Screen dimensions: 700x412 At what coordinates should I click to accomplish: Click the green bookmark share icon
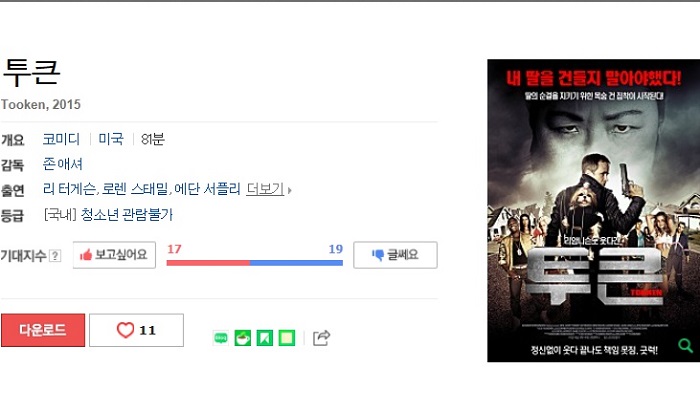[264, 338]
